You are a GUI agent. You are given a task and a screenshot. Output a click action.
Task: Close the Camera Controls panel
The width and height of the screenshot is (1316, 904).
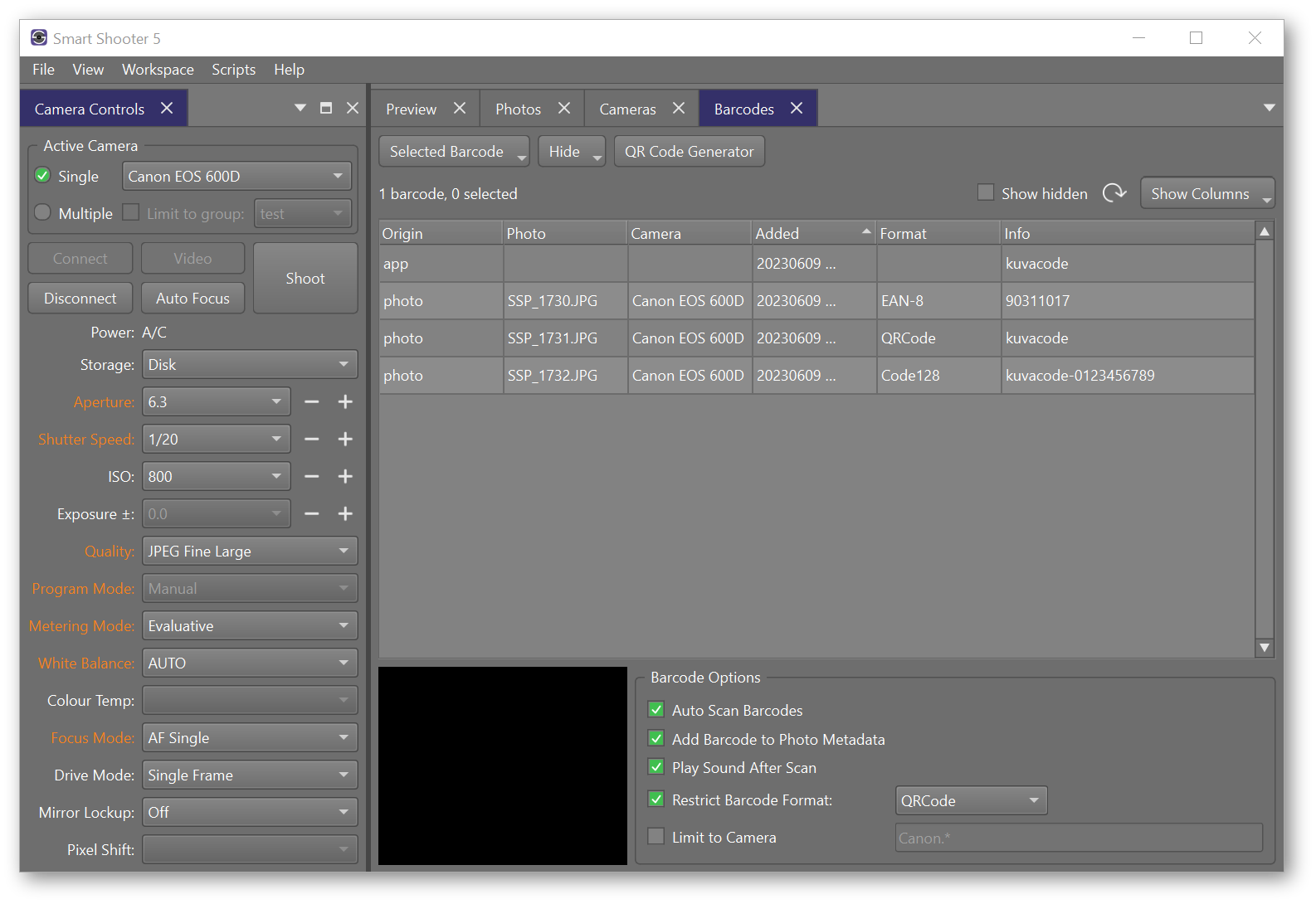[x=353, y=108]
